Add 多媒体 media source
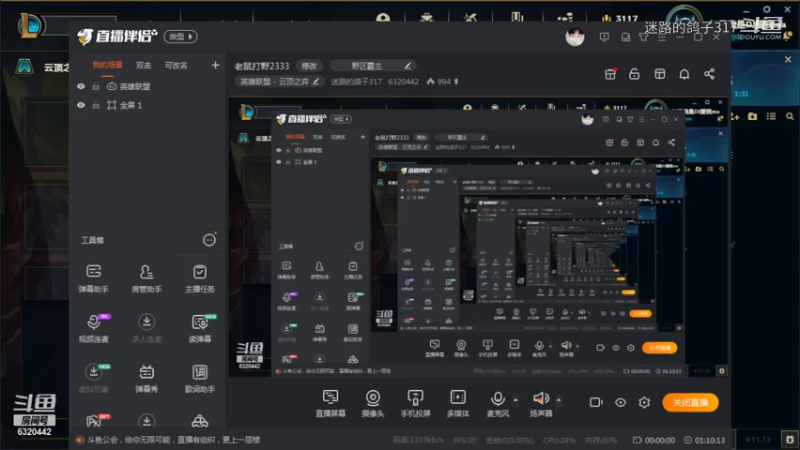This screenshot has width=800, height=450. click(x=458, y=404)
